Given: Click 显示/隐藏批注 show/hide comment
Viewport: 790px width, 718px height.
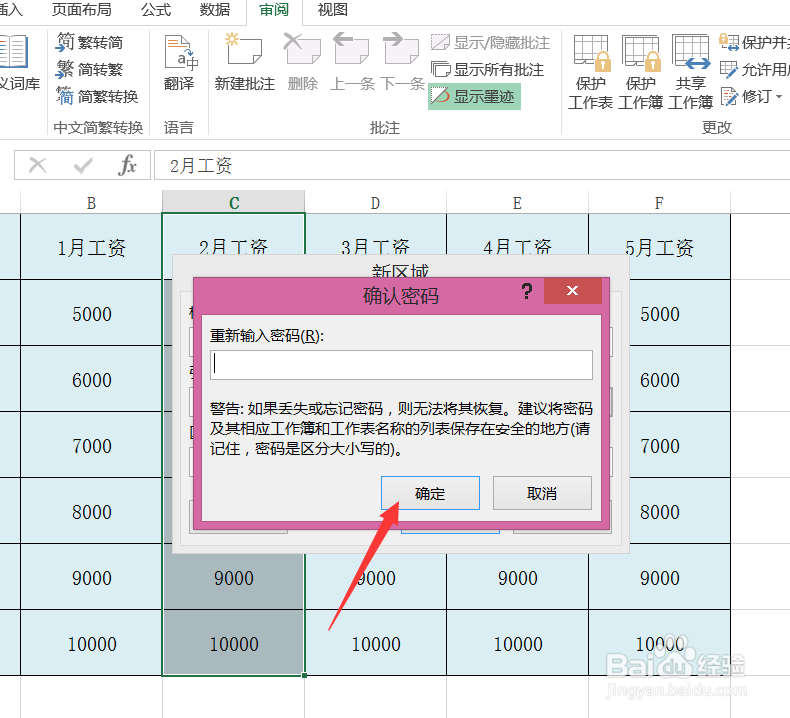Looking at the screenshot, I should point(490,43).
